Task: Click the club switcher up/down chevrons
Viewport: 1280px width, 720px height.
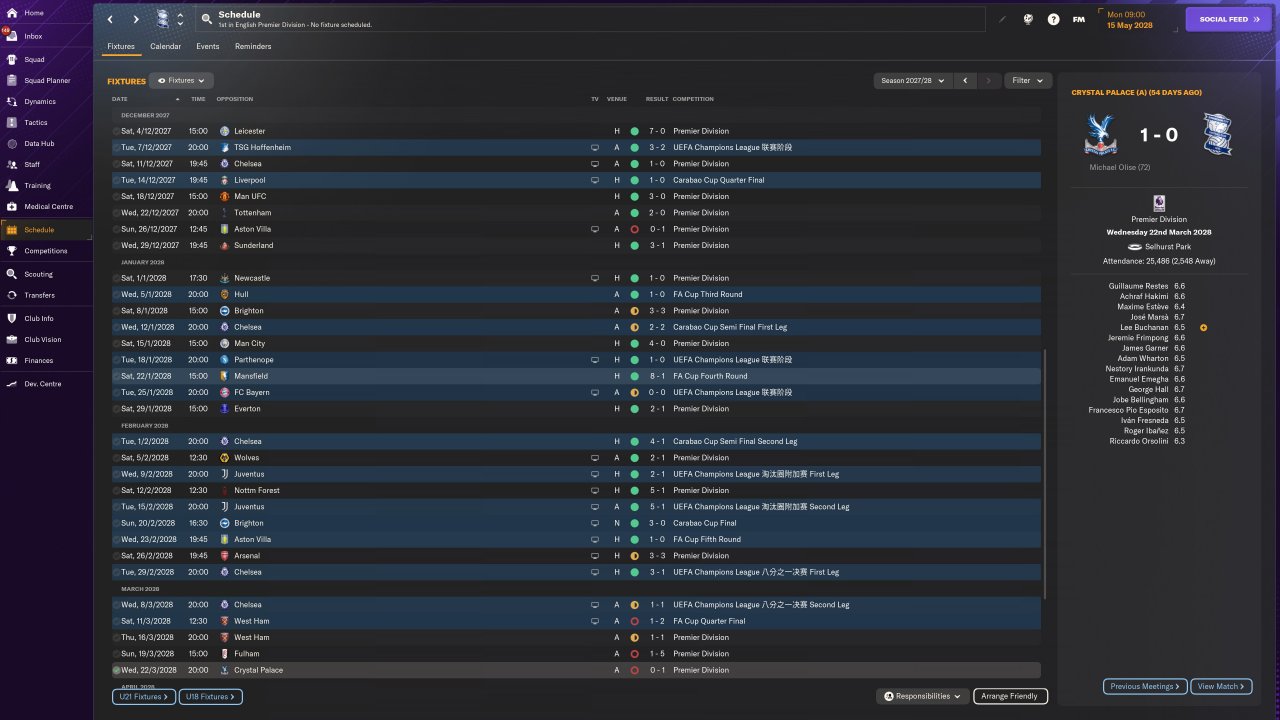Action: pos(180,19)
